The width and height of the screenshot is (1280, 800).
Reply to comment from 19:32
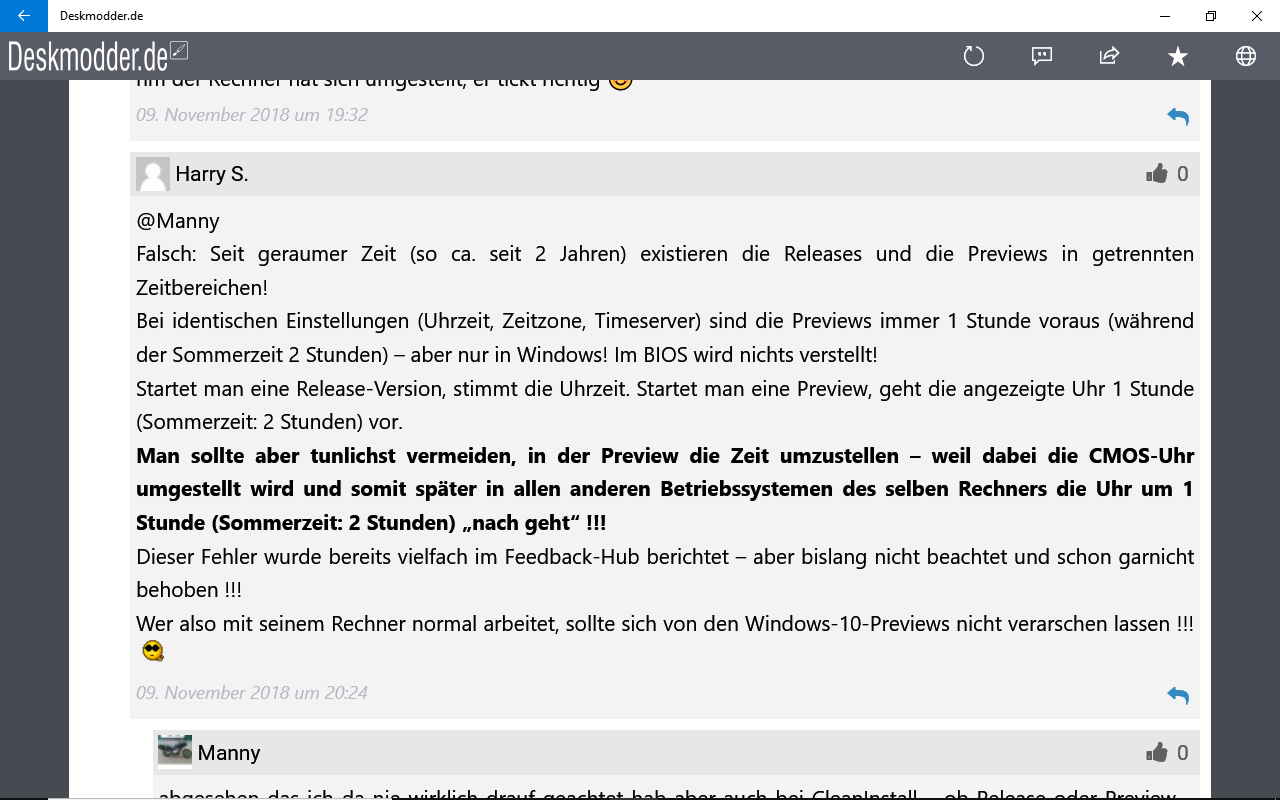tap(1178, 116)
